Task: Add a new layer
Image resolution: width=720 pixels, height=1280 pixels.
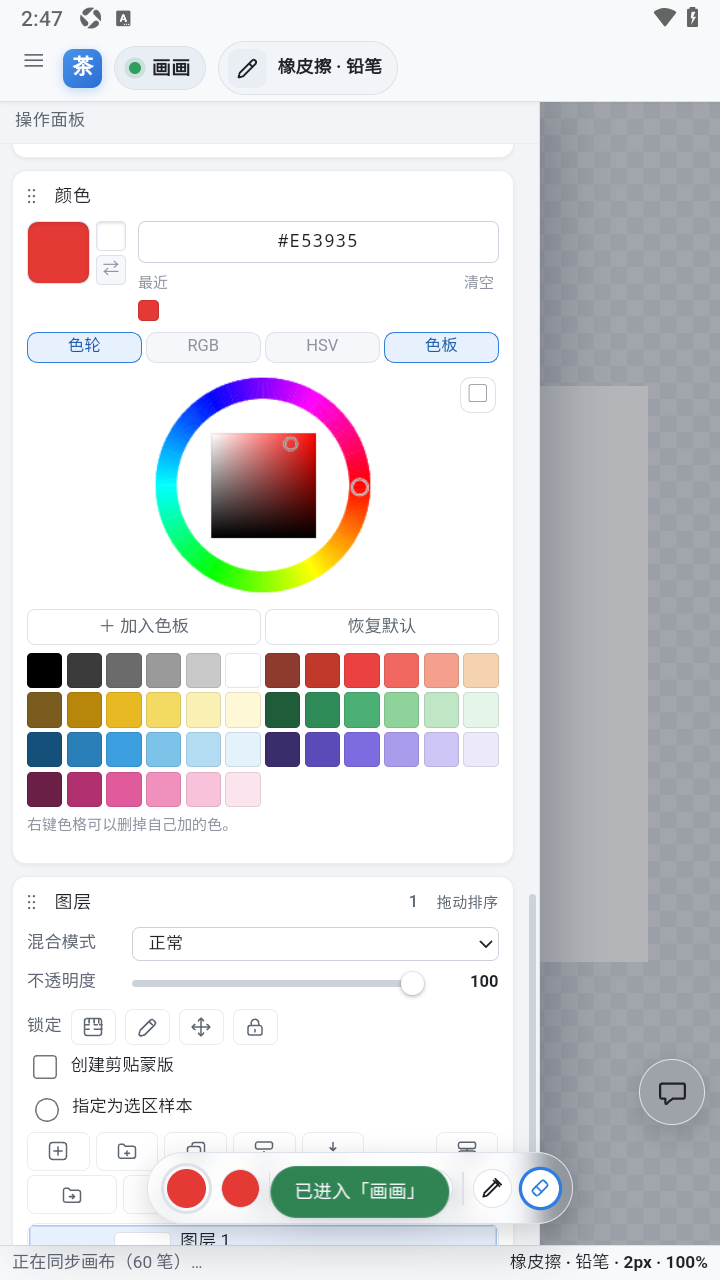Action: point(58,1151)
